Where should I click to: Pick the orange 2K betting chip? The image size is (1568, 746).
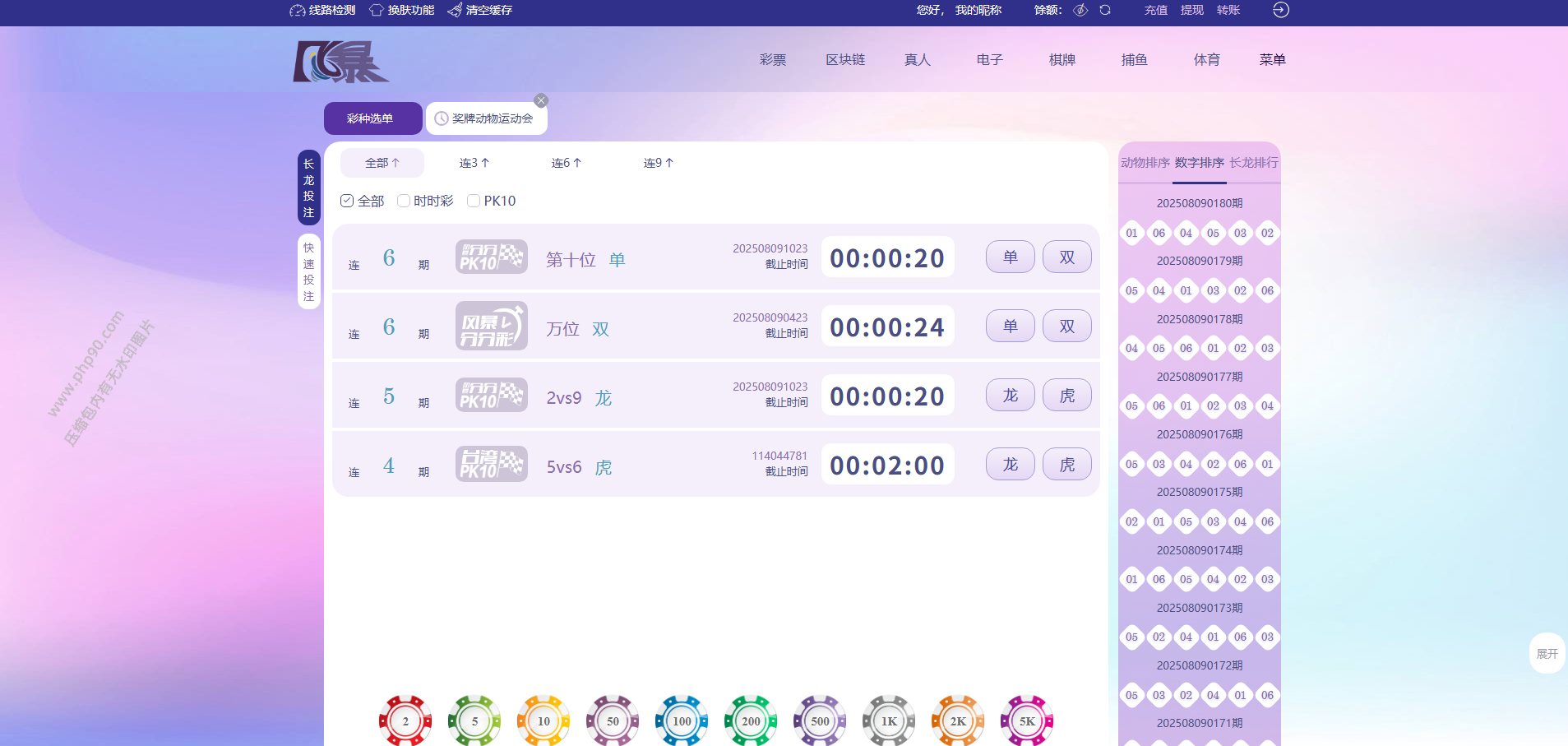click(x=958, y=721)
